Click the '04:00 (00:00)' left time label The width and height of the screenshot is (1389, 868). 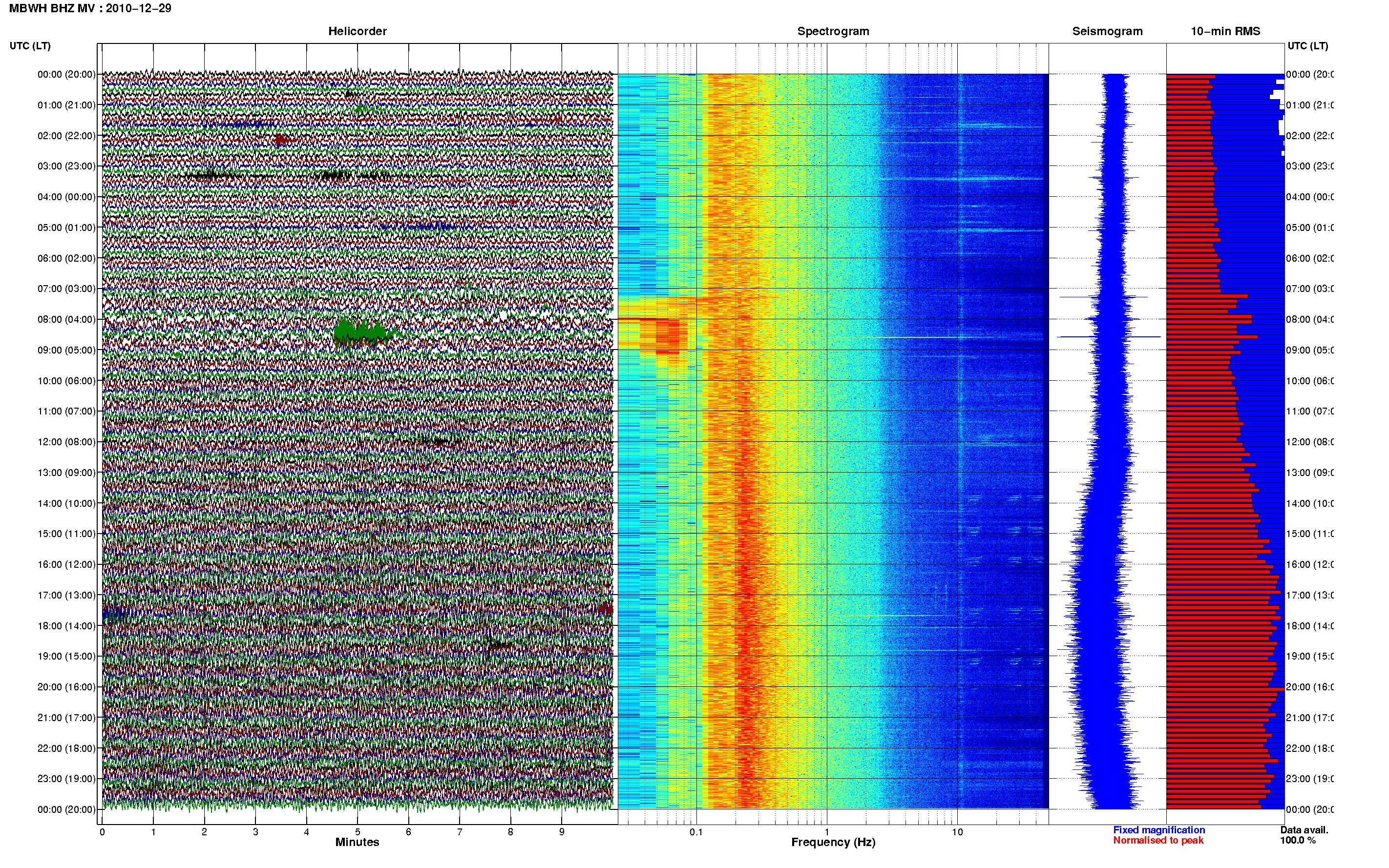(x=66, y=197)
